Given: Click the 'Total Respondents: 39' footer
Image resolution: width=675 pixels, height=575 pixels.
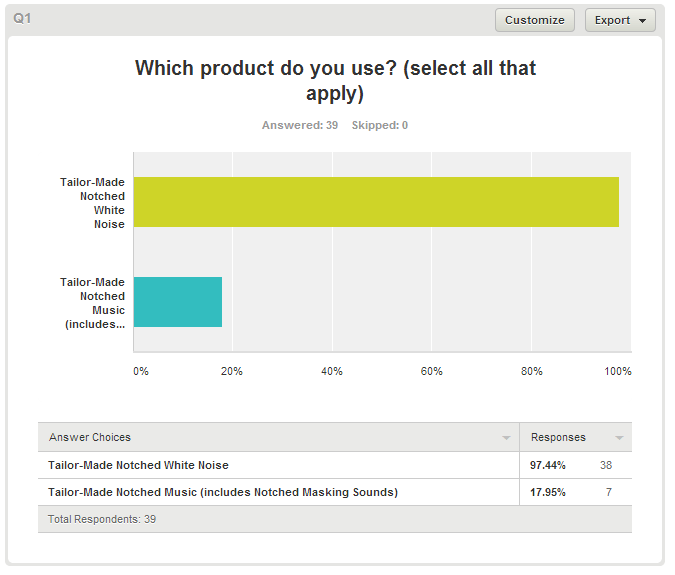Looking at the screenshot, I should pyautogui.click(x=102, y=519).
